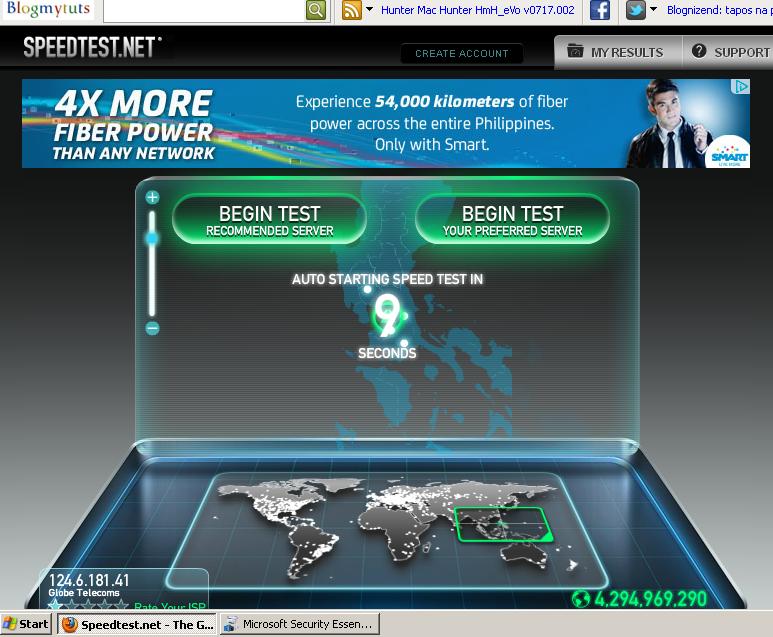Open the Windows Start button
This screenshot has width=773, height=637.
(26, 624)
